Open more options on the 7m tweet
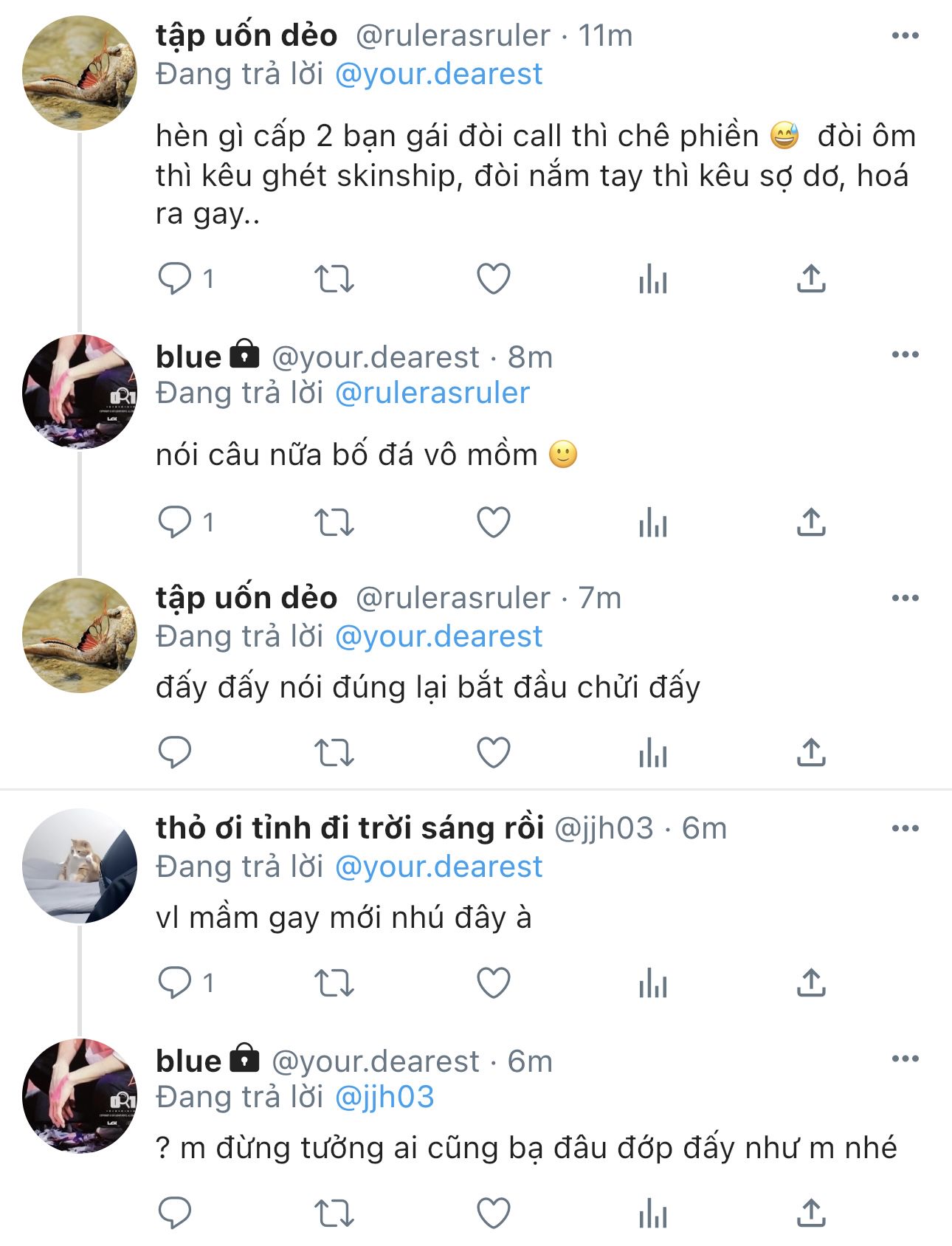 pos(906,599)
